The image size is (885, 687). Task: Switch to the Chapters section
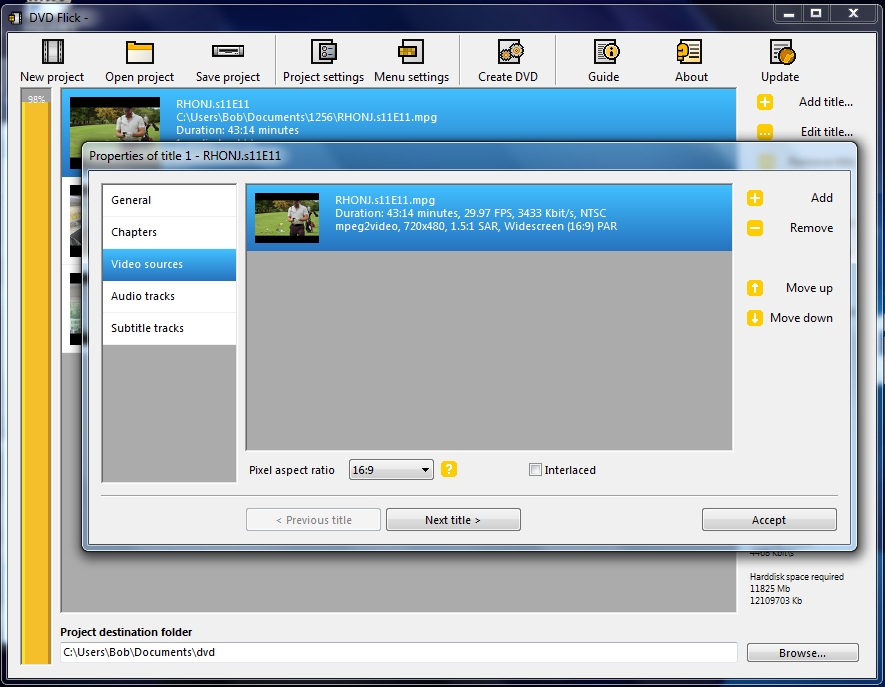[169, 233]
